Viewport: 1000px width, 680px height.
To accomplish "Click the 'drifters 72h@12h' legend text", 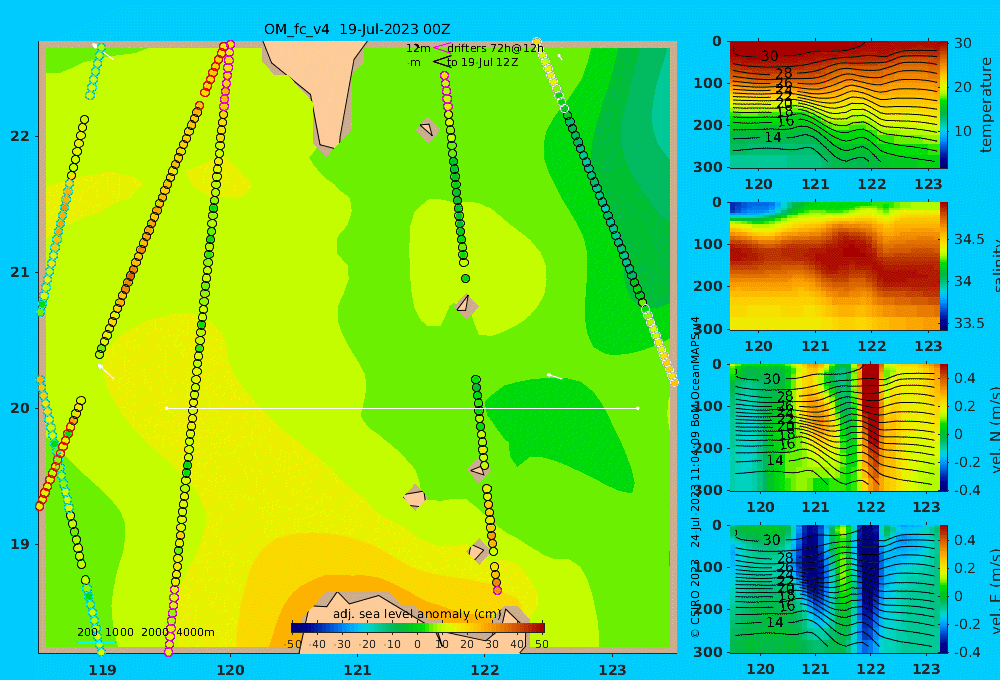I will pos(496,48).
